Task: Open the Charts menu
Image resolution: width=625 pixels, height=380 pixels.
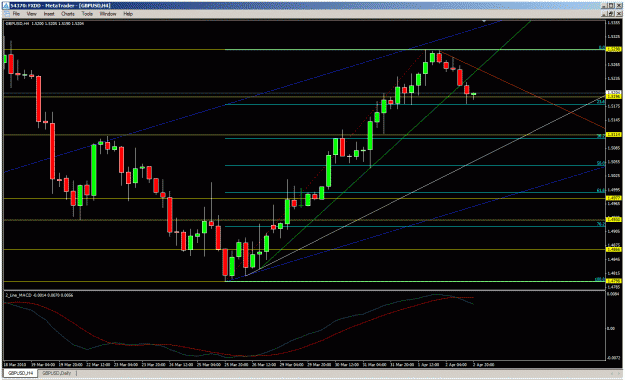Action: [68, 14]
